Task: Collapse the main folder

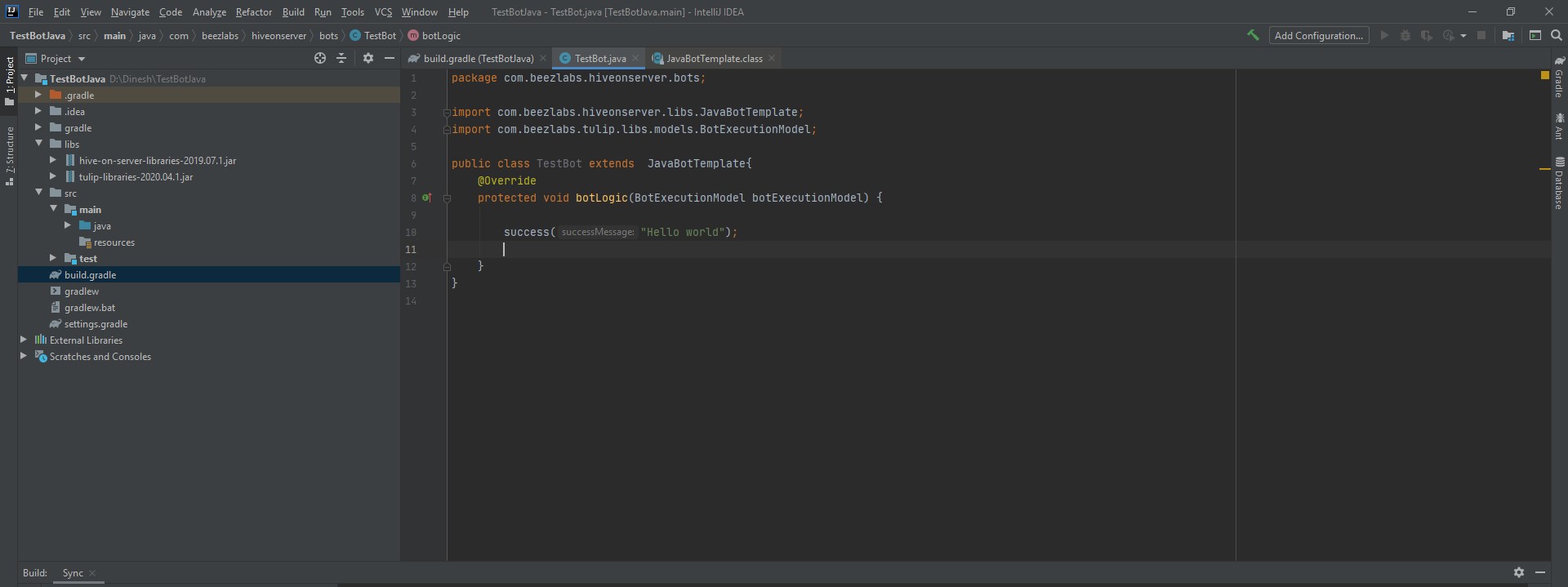Action: 53,209
